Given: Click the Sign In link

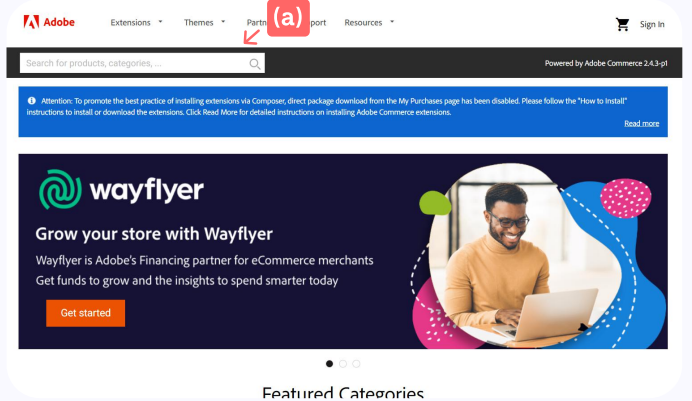Looking at the screenshot, I should [x=652, y=24].
